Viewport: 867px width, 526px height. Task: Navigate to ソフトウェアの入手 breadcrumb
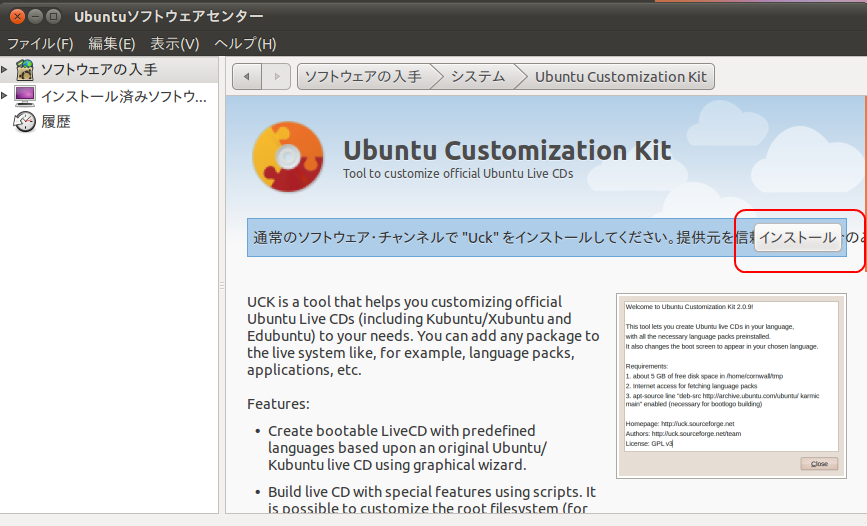[x=364, y=76]
